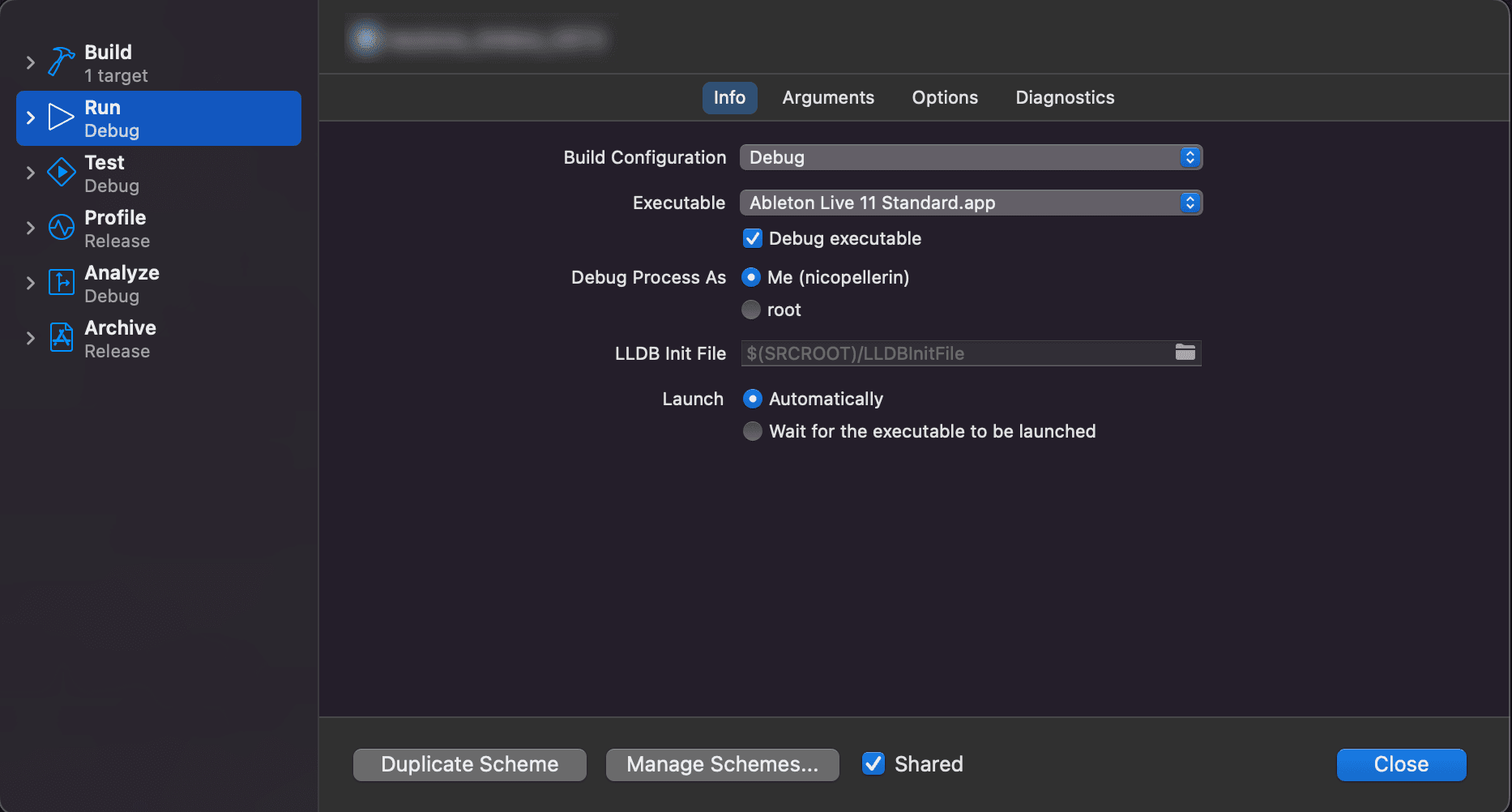Toggle the Debug executable checkbox

[753, 238]
